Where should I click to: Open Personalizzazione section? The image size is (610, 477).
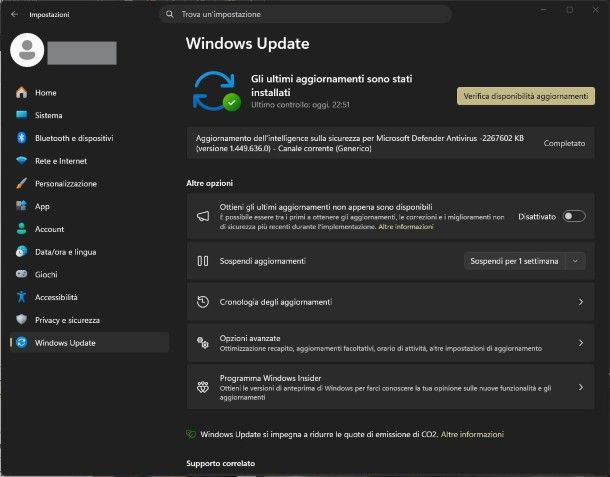click(x=89, y=184)
